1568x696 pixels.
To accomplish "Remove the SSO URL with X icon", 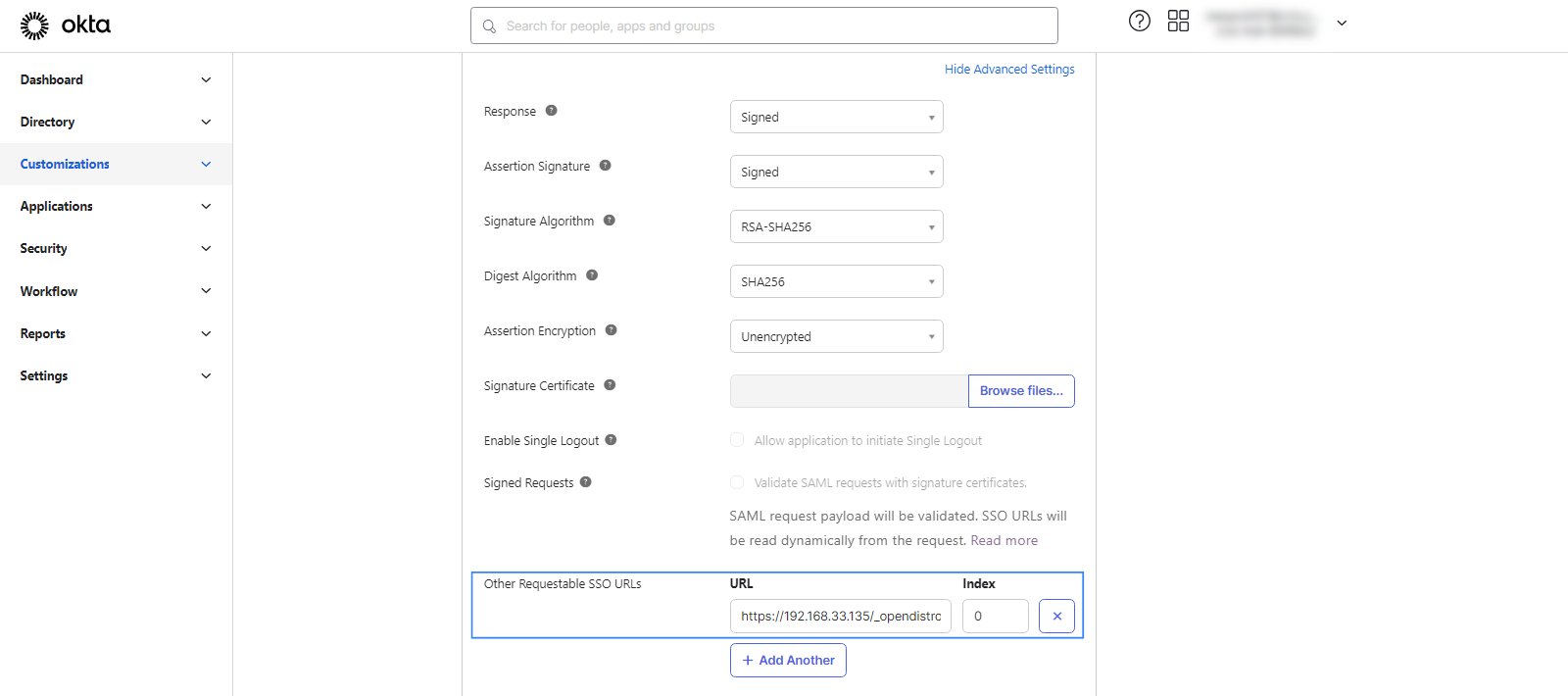I will pos(1056,617).
